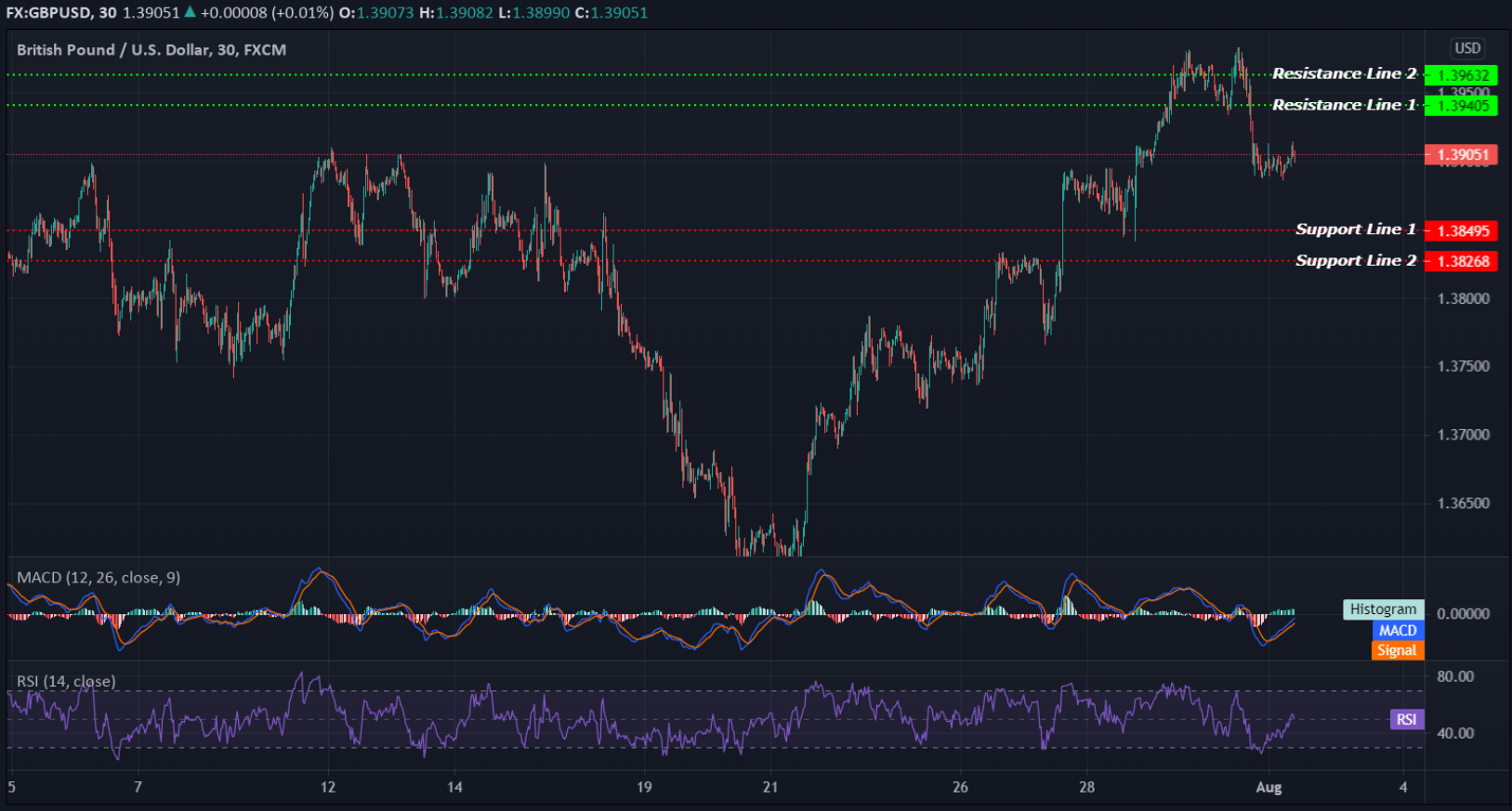Image resolution: width=1512 pixels, height=811 pixels.
Task: Click the 0.00000 MACD axis value
Action: click(x=1464, y=613)
